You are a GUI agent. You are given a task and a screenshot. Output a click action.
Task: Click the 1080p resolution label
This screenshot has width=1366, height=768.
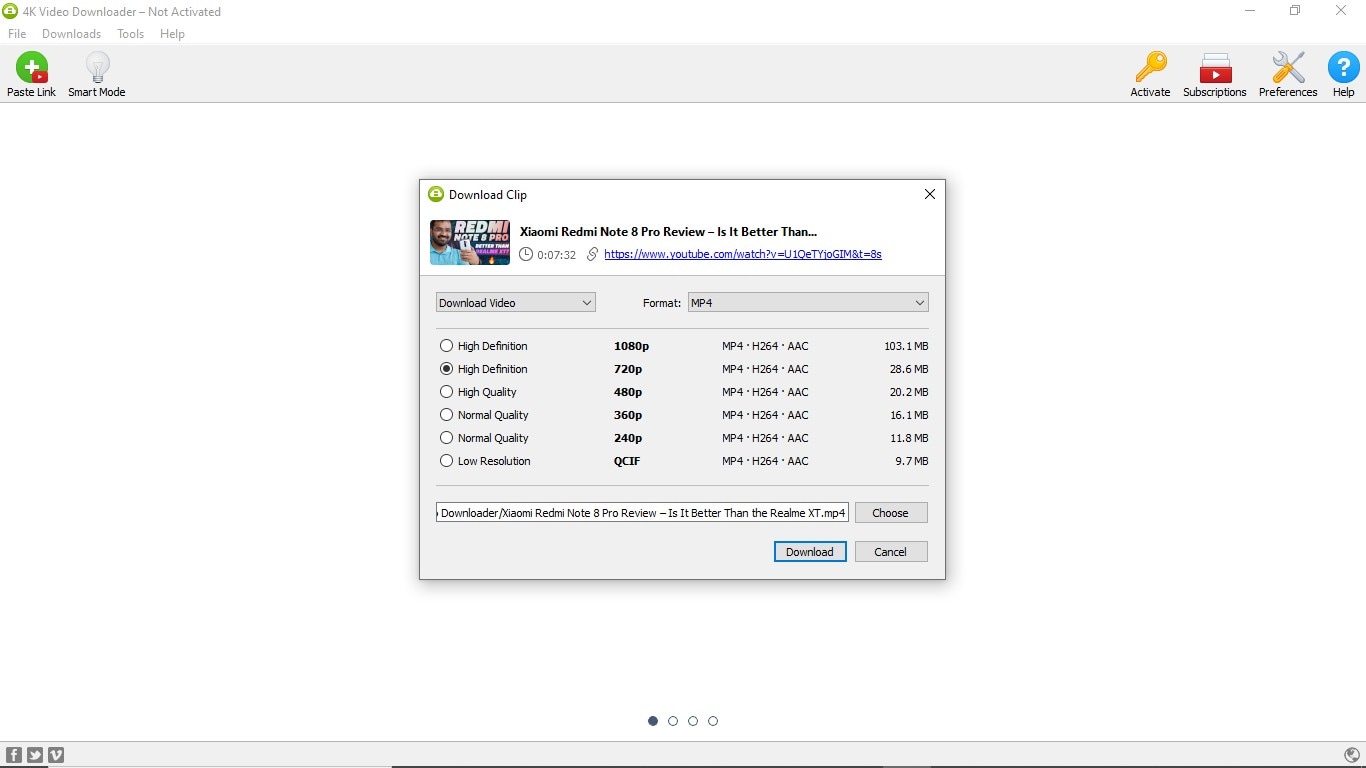(631, 346)
